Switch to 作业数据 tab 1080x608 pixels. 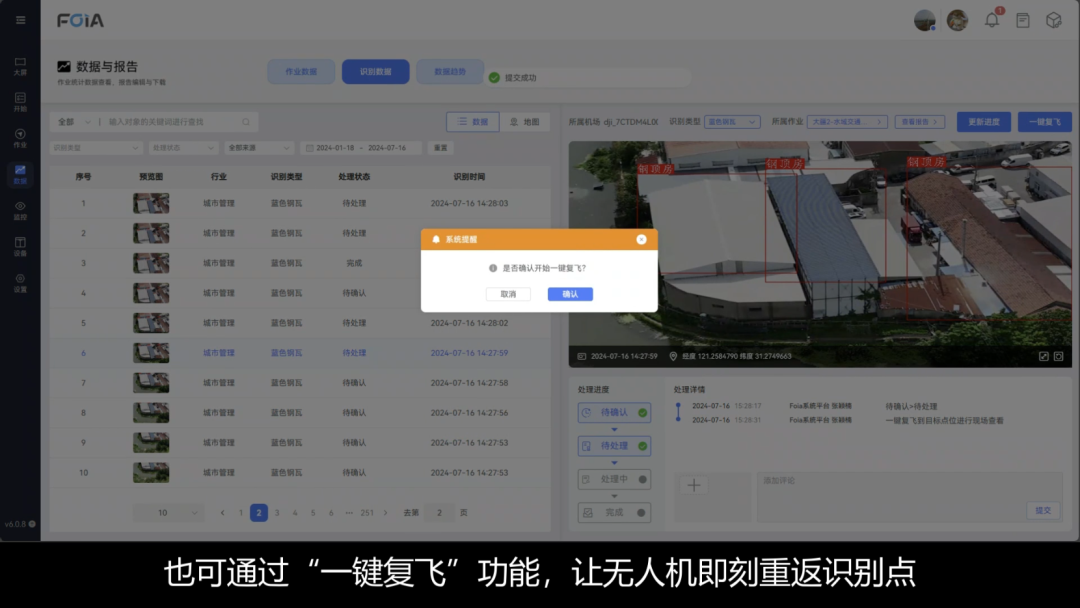pyautogui.click(x=301, y=72)
